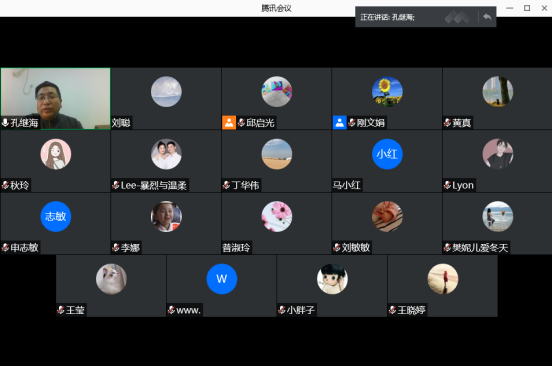This screenshot has width=552, height=367.
Task: Click the muted mic icon beside Lyon
Action: (x=447, y=185)
